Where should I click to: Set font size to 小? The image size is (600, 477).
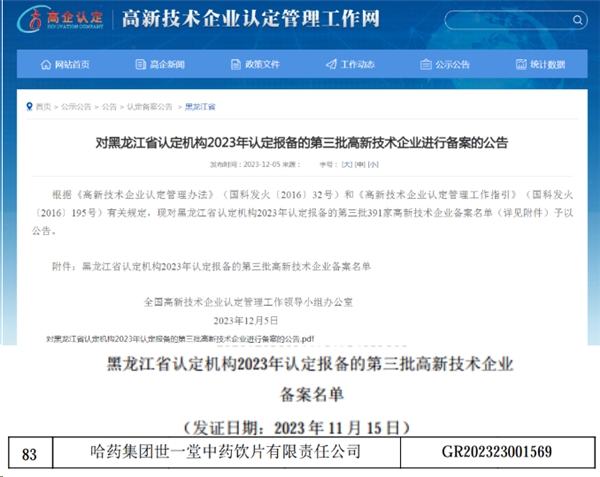(373, 164)
